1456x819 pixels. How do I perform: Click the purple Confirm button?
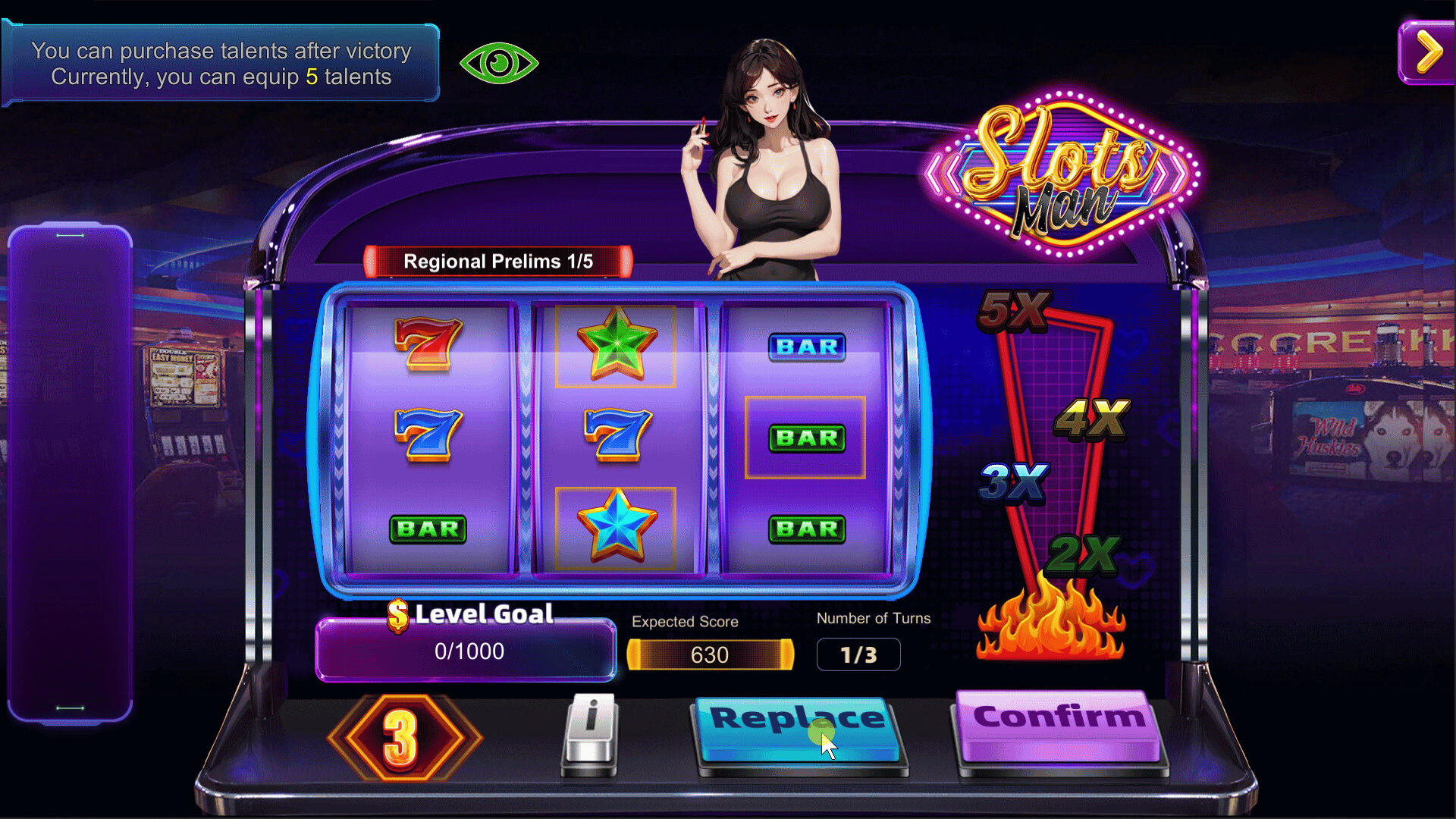point(1059,726)
